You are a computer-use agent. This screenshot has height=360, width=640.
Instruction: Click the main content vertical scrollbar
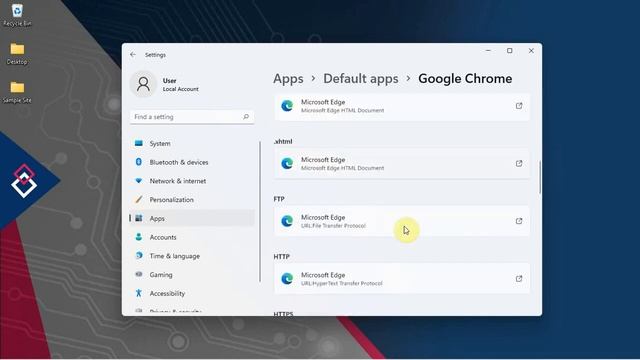(540, 177)
